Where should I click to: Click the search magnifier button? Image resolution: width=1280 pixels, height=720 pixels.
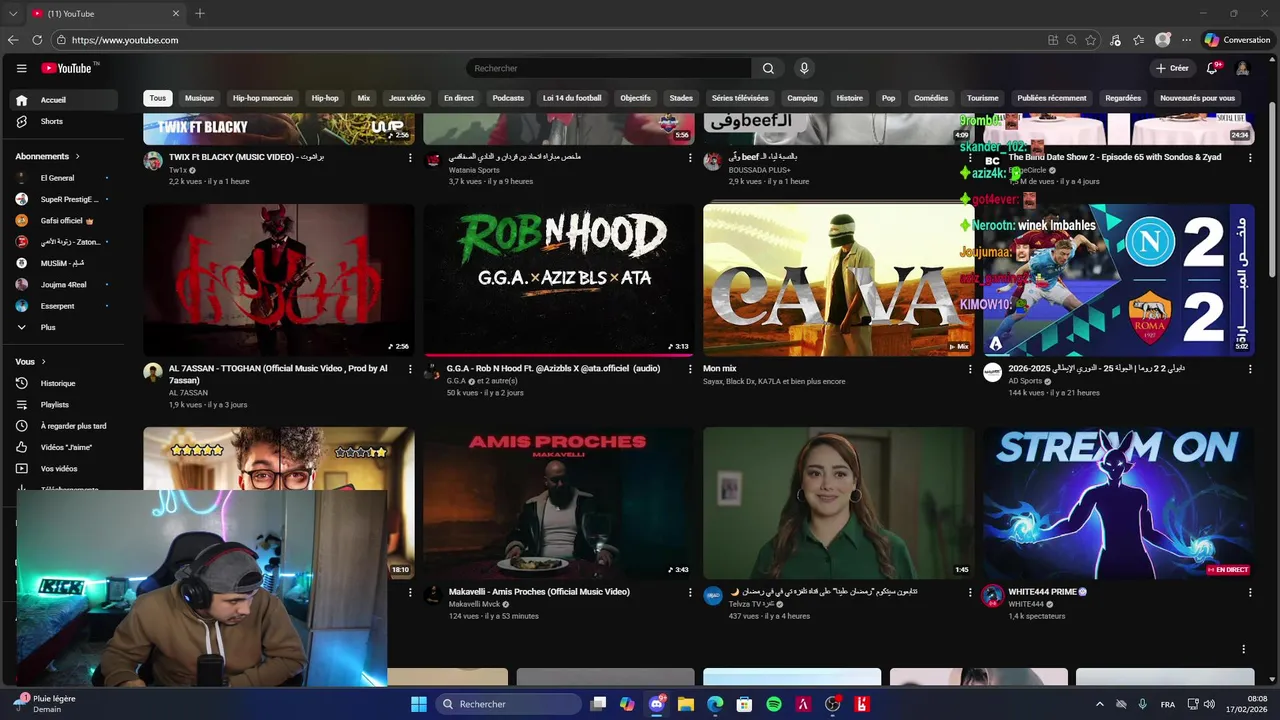coord(768,68)
